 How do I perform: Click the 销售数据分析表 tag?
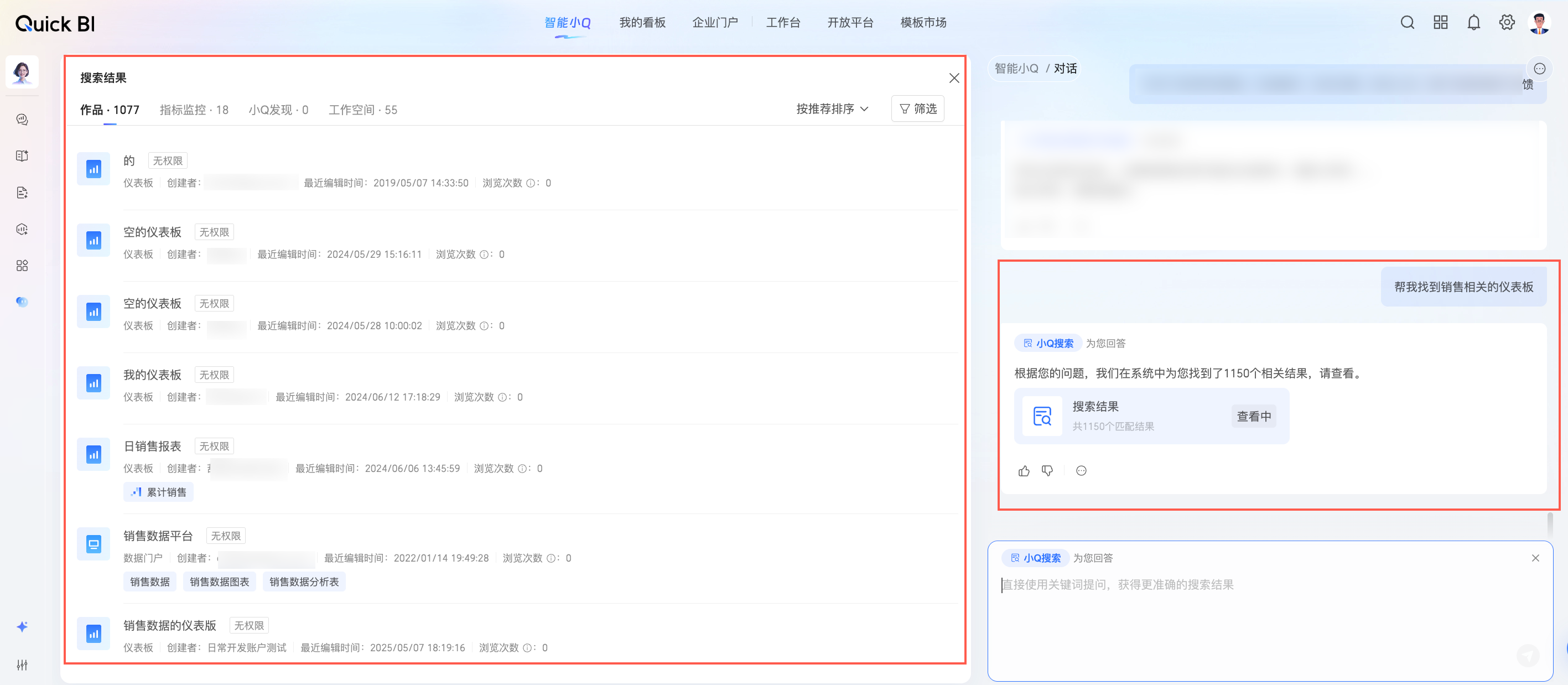(x=304, y=582)
